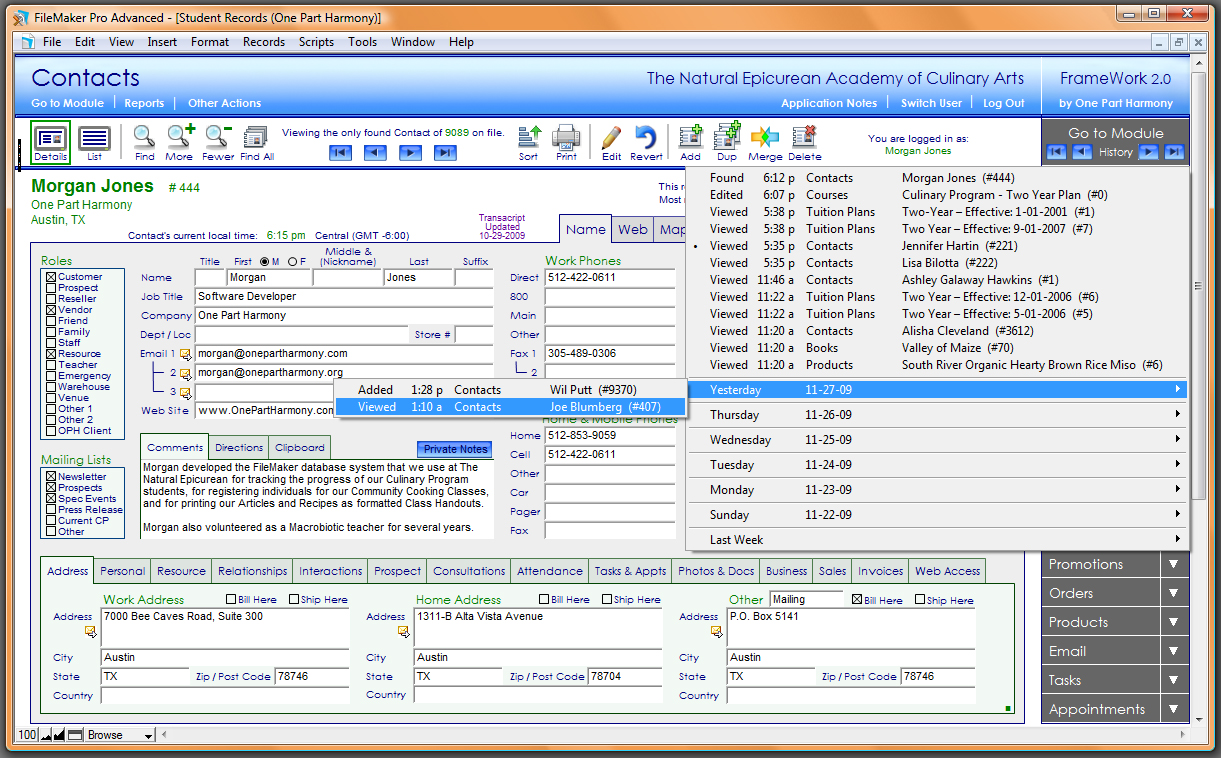Click History forward arrow in module panel
Viewport: 1221px width, 758px height.
[x=1149, y=152]
